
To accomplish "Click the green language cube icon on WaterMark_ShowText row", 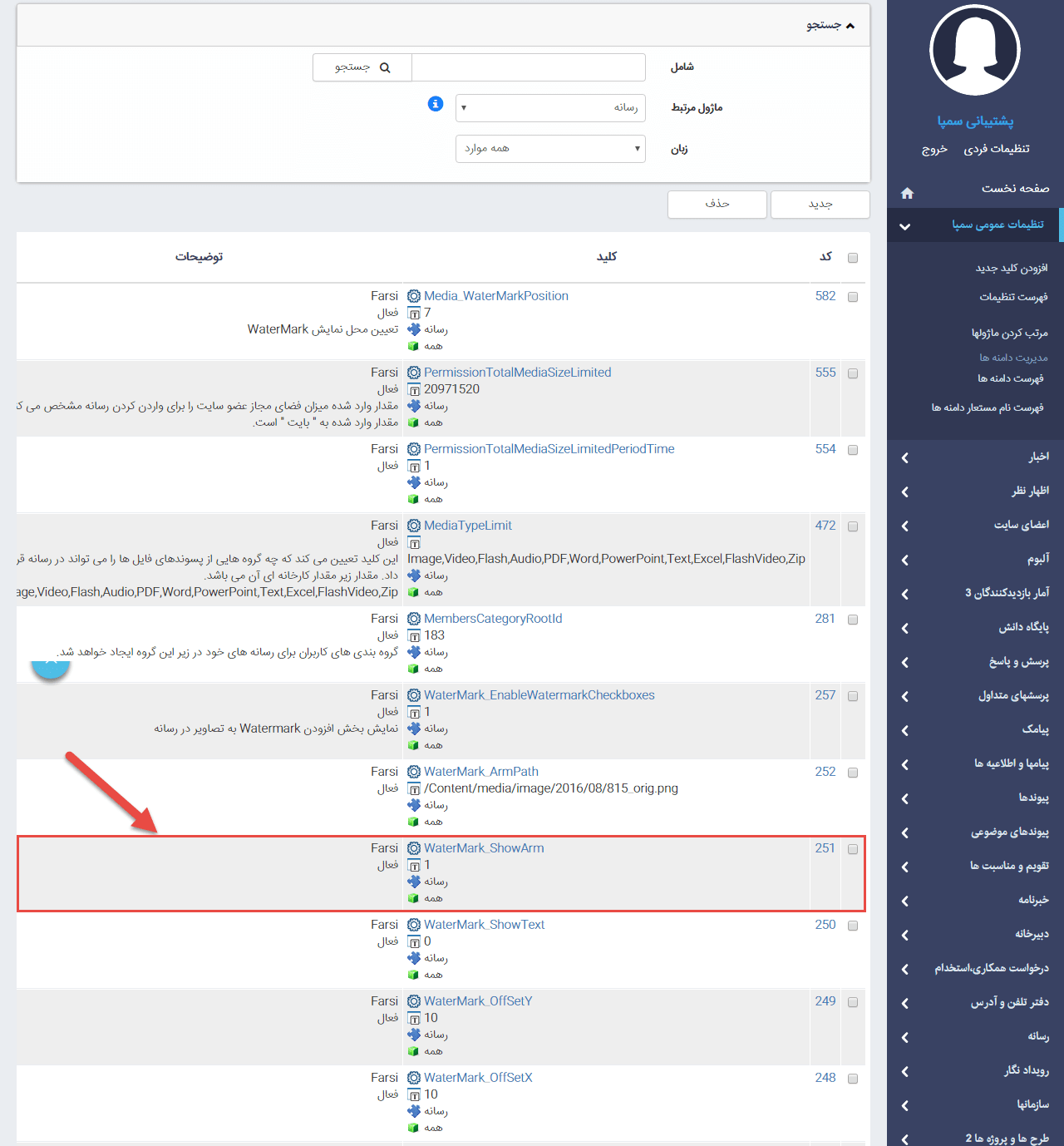I will point(413,975).
